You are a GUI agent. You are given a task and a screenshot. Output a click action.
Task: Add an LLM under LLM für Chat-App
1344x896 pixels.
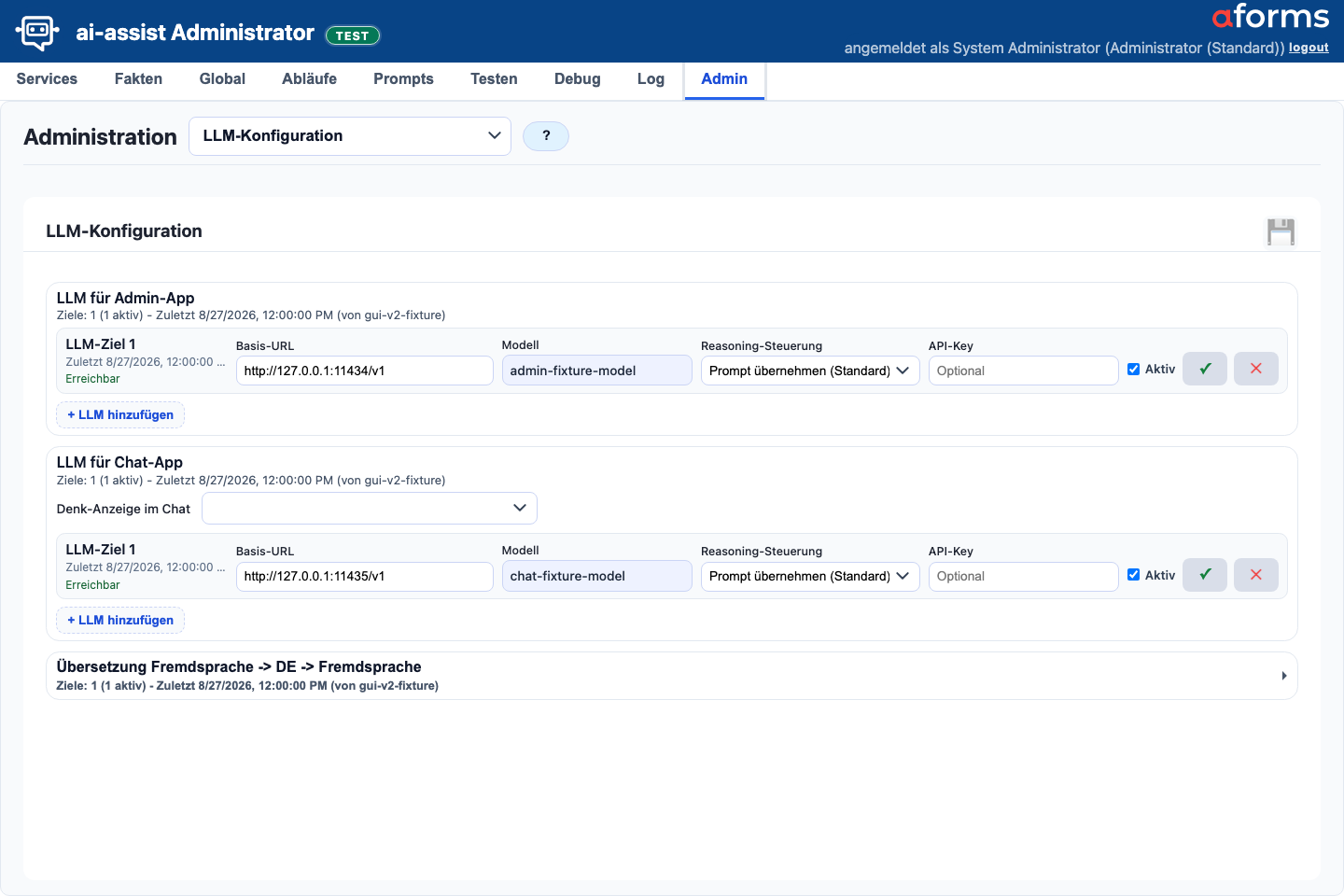(x=120, y=620)
